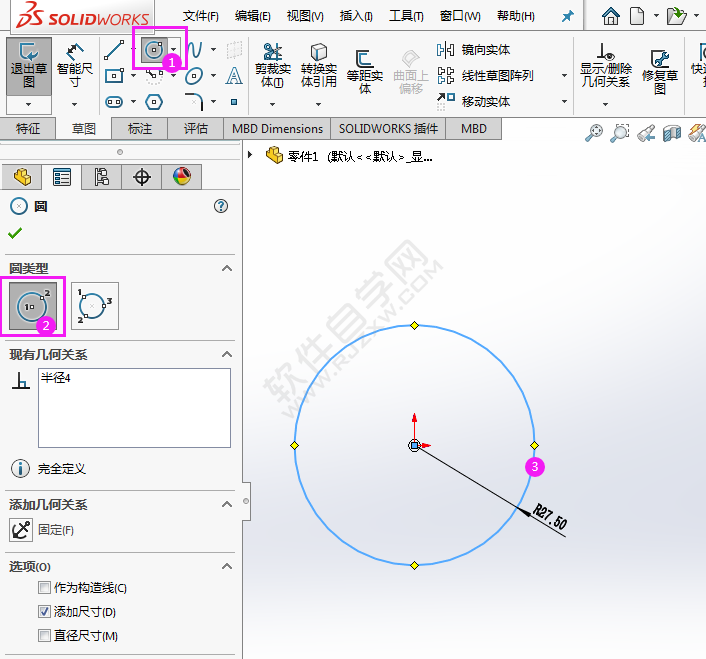Open help for the circle property panel
The image size is (706, 659).
tap(221, 206)
